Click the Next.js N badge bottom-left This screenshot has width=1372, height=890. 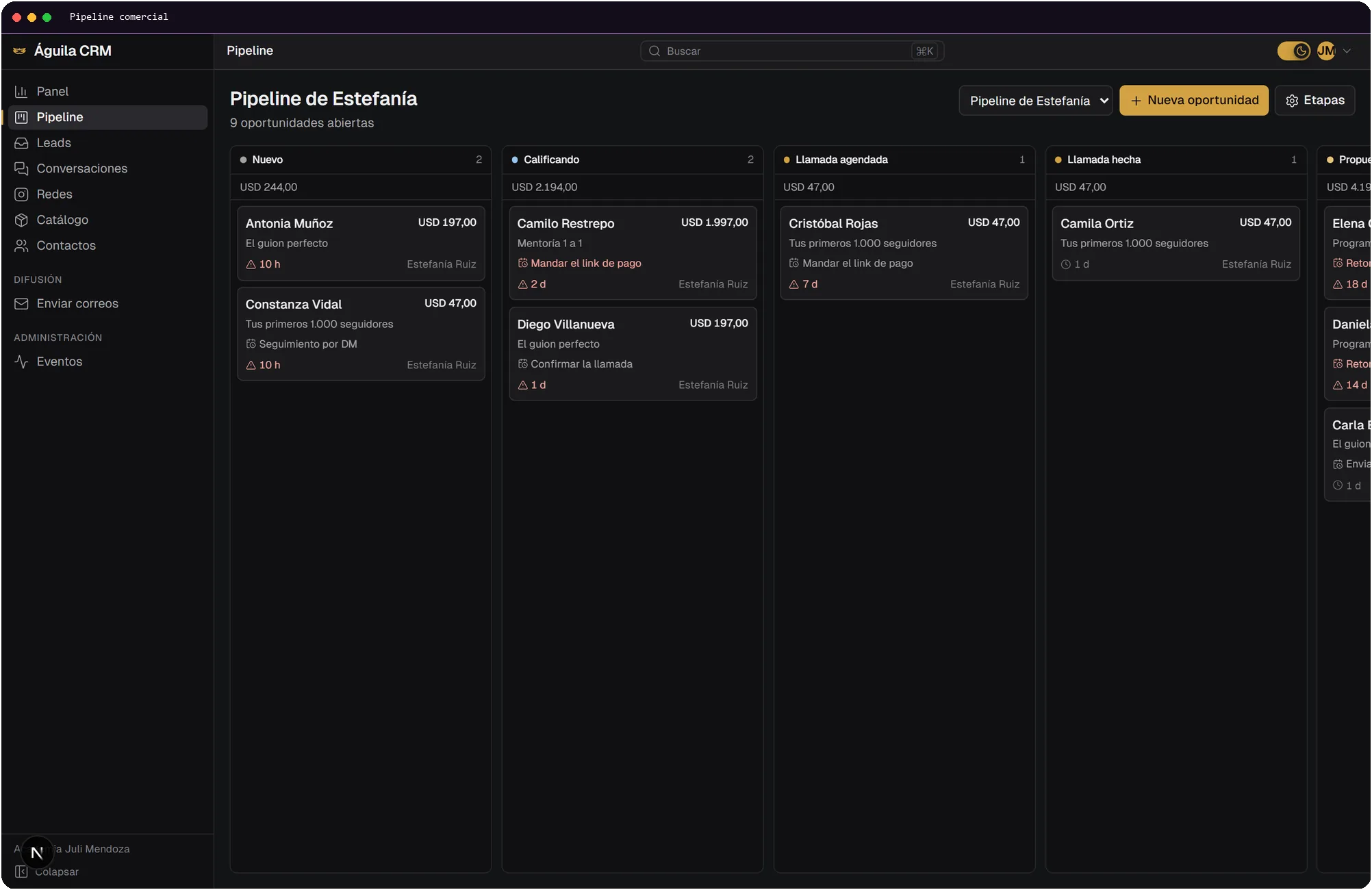click(37, 852)
